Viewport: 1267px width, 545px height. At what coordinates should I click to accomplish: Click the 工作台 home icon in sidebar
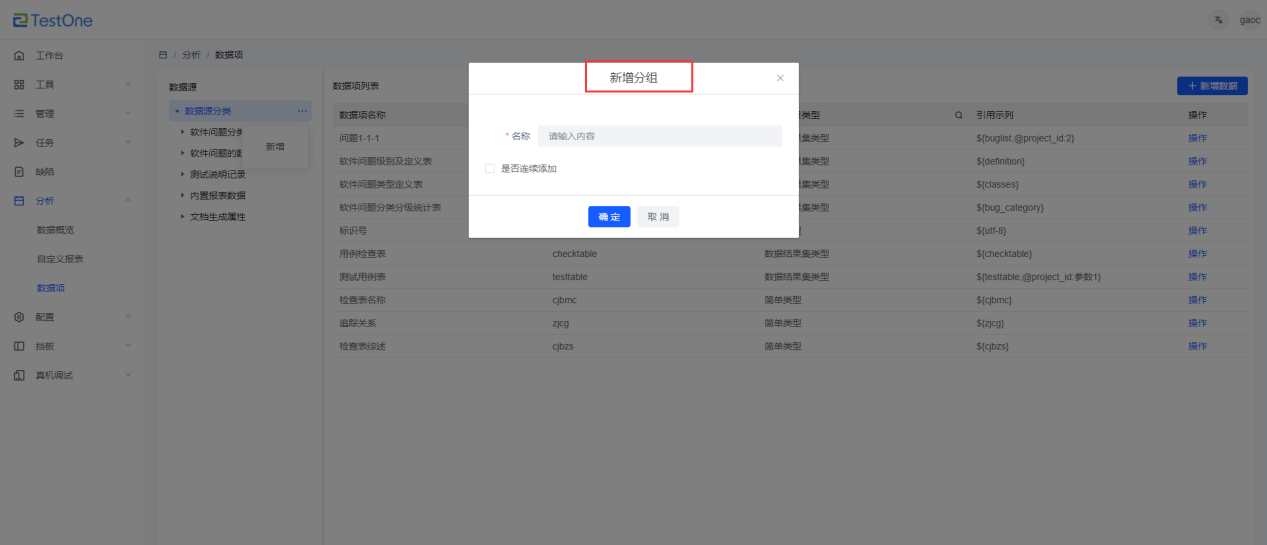[x=19, y=55]
